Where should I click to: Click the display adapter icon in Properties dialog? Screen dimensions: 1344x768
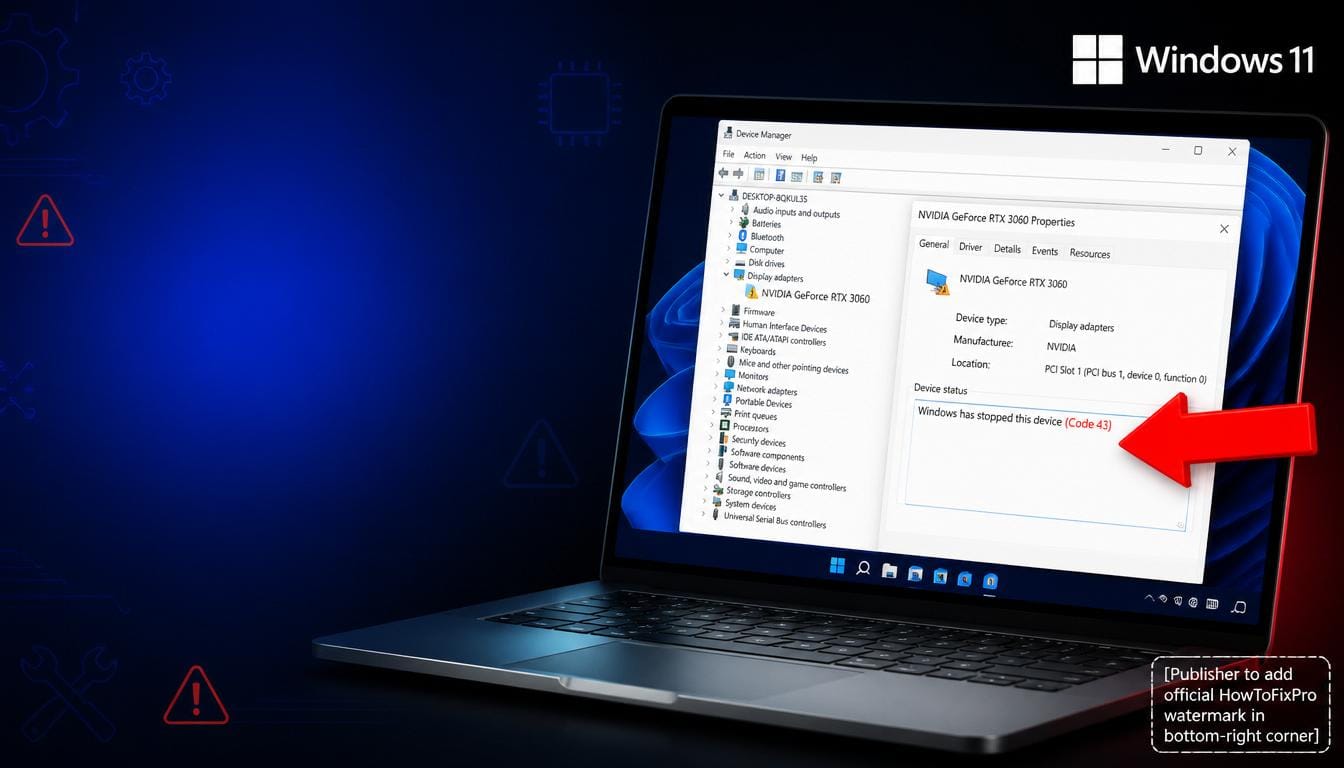click(x=937, y=281)
